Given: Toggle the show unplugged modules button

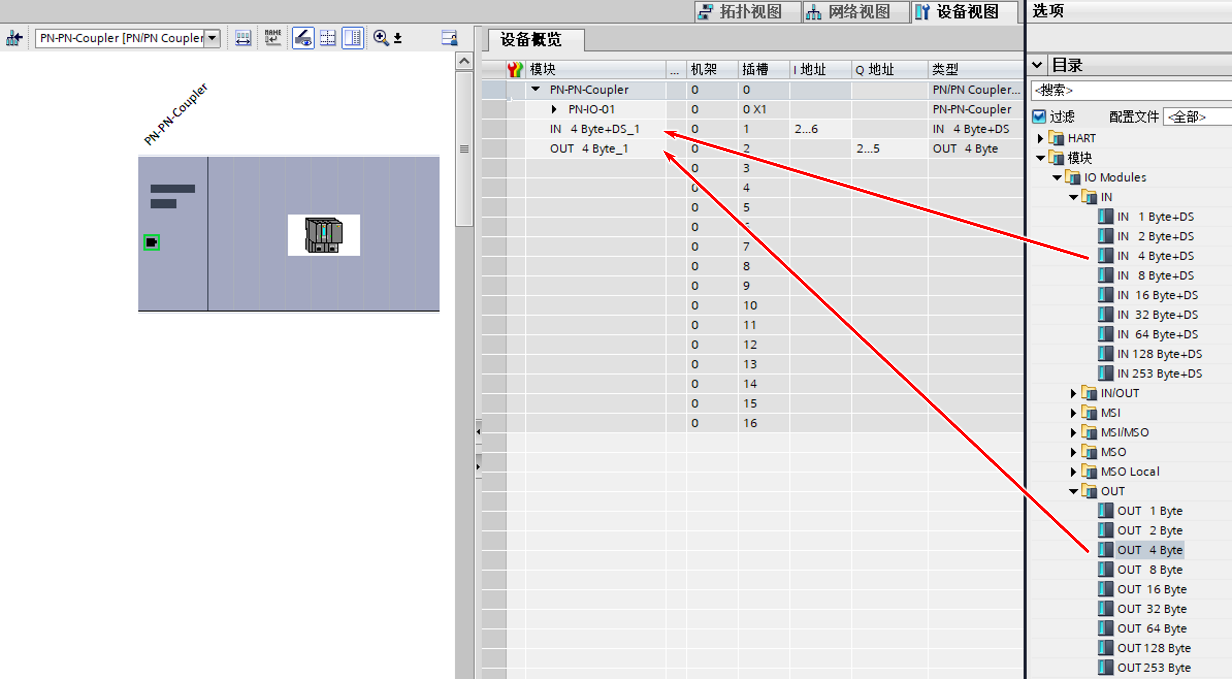Looking at the screenshot, I should point(303,38).
